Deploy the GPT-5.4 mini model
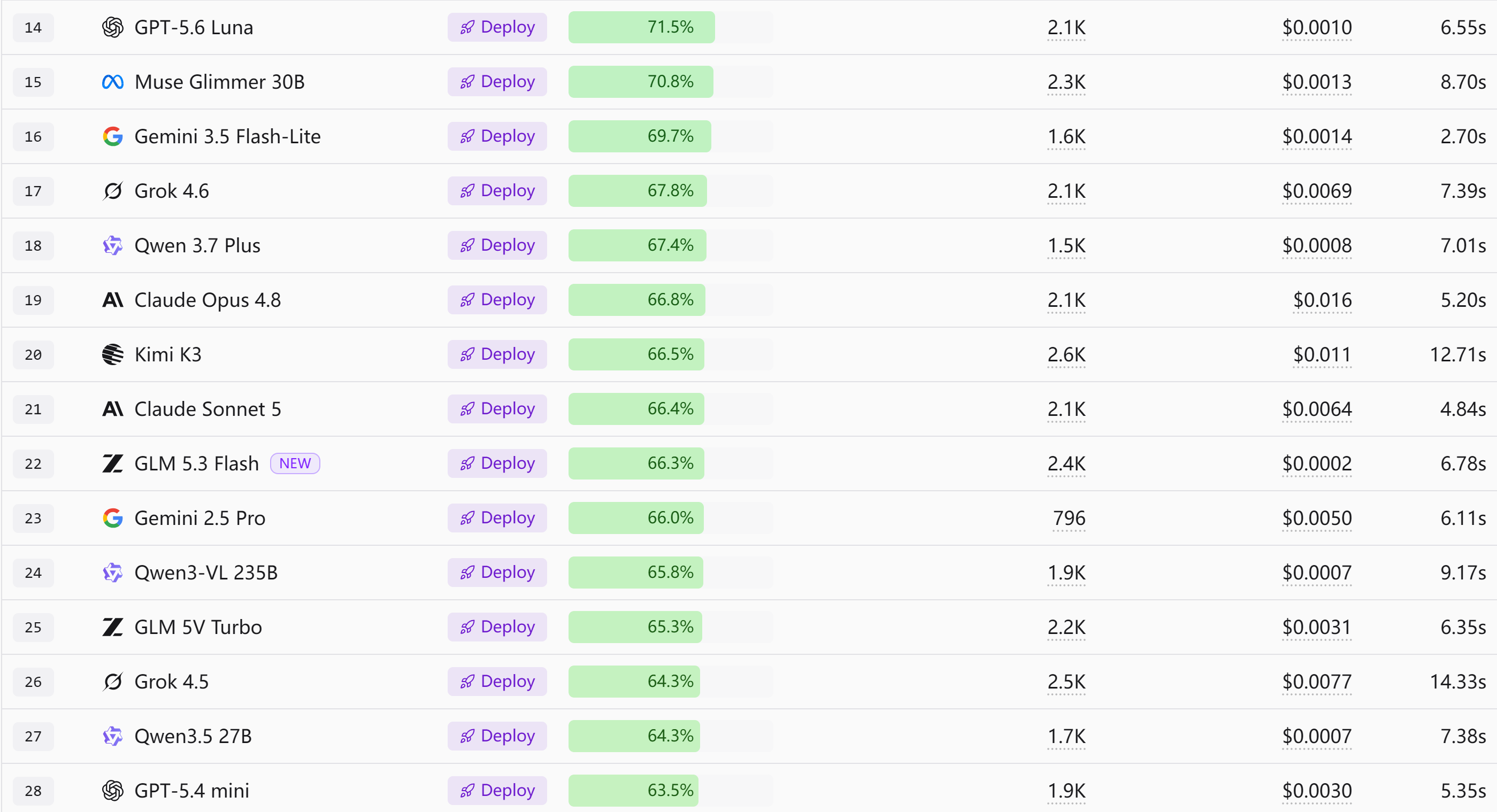Screen dimensions: 1497x812 pyautogui.click(x=497, y=791)
